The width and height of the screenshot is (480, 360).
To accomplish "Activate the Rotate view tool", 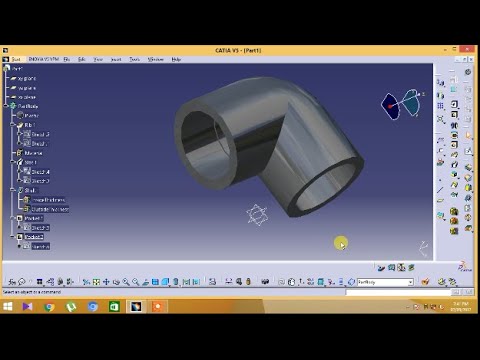I will point(116,282).
